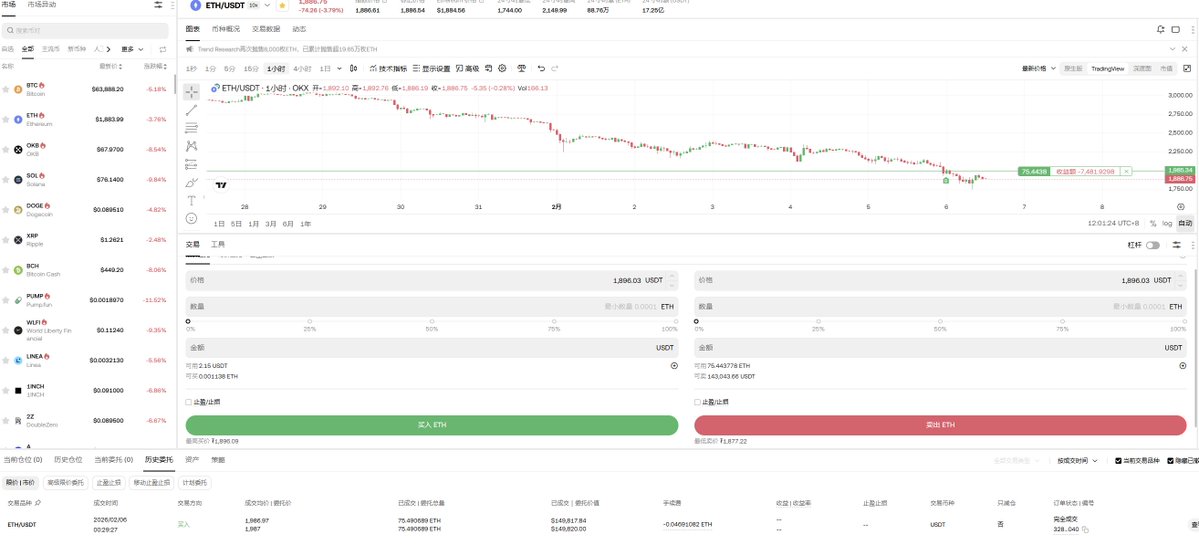The image size is (1199, 545).
Task: Sort market list by change percent
Action: (x=155, y=67)
